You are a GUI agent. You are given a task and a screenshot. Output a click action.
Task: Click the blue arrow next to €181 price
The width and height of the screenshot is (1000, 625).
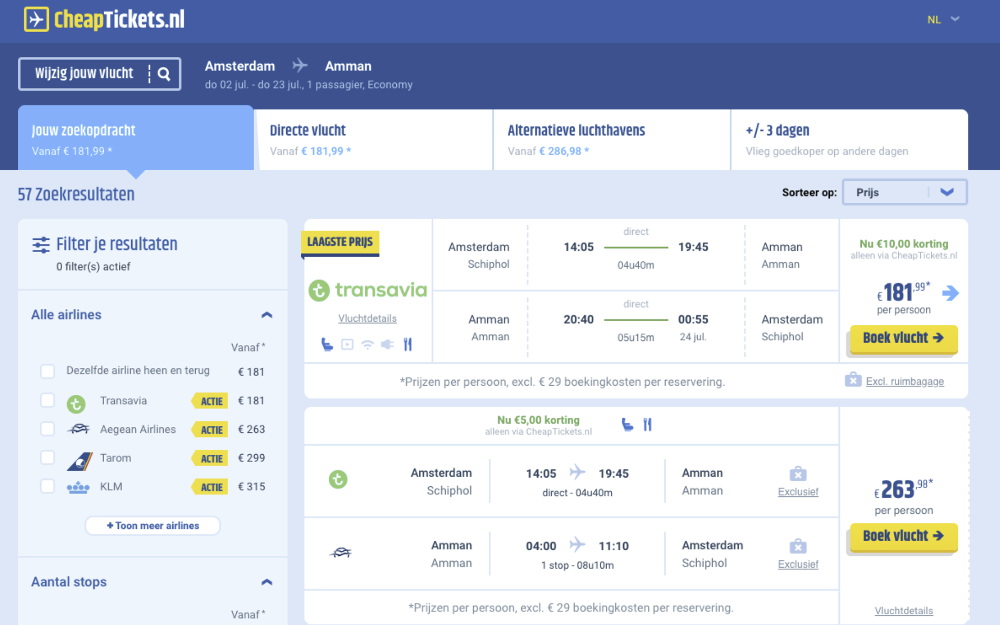[x=950, y=293]
